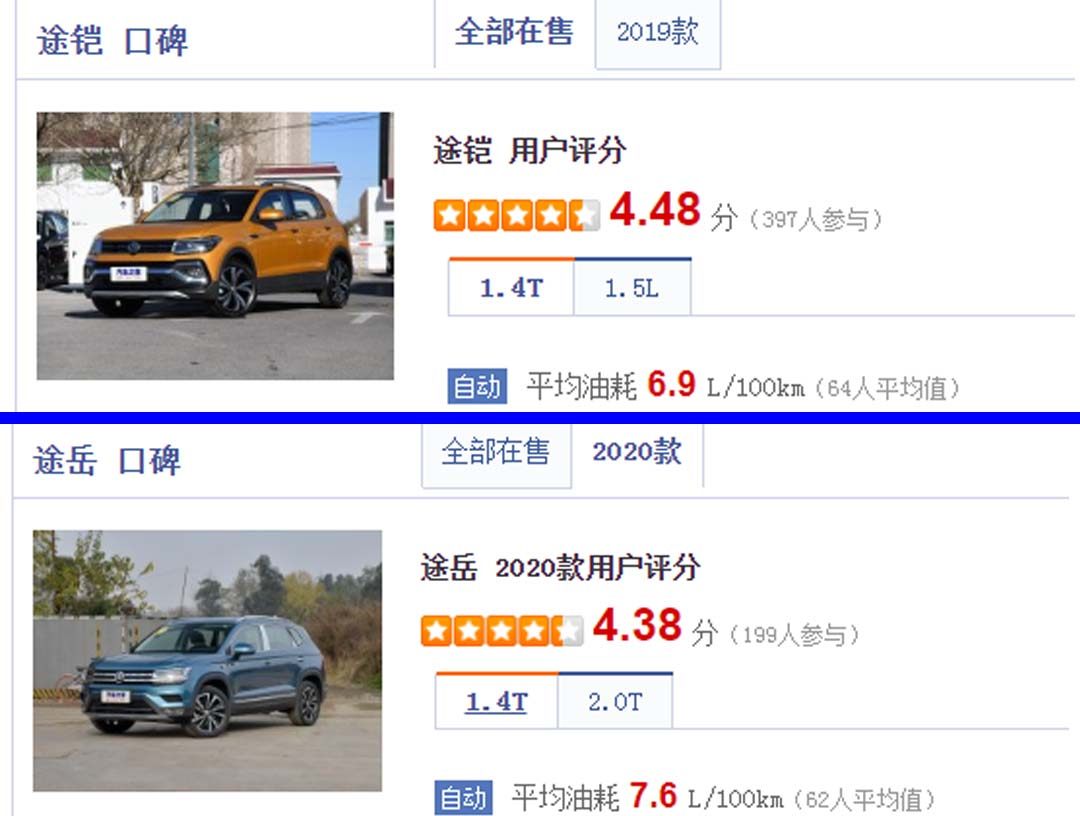
Task: Click the 途铠 用户评分 title
Action: pos(530,150)
